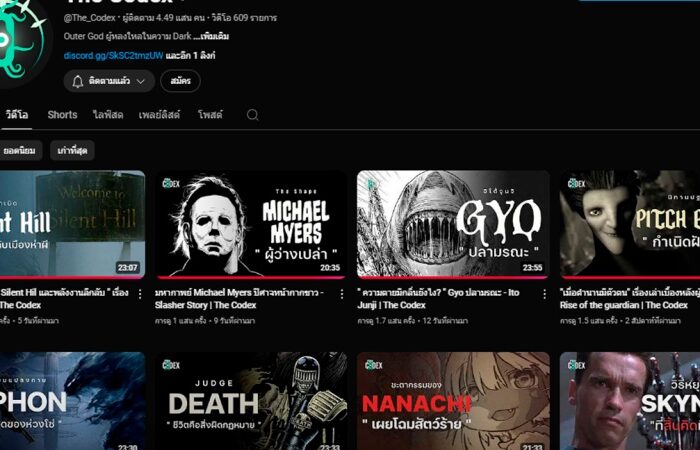The height and width of the screenshot is (450, 700).
Task: Switch to the เพลย์ลิสต์ tab
Action: tap(159, 115)
